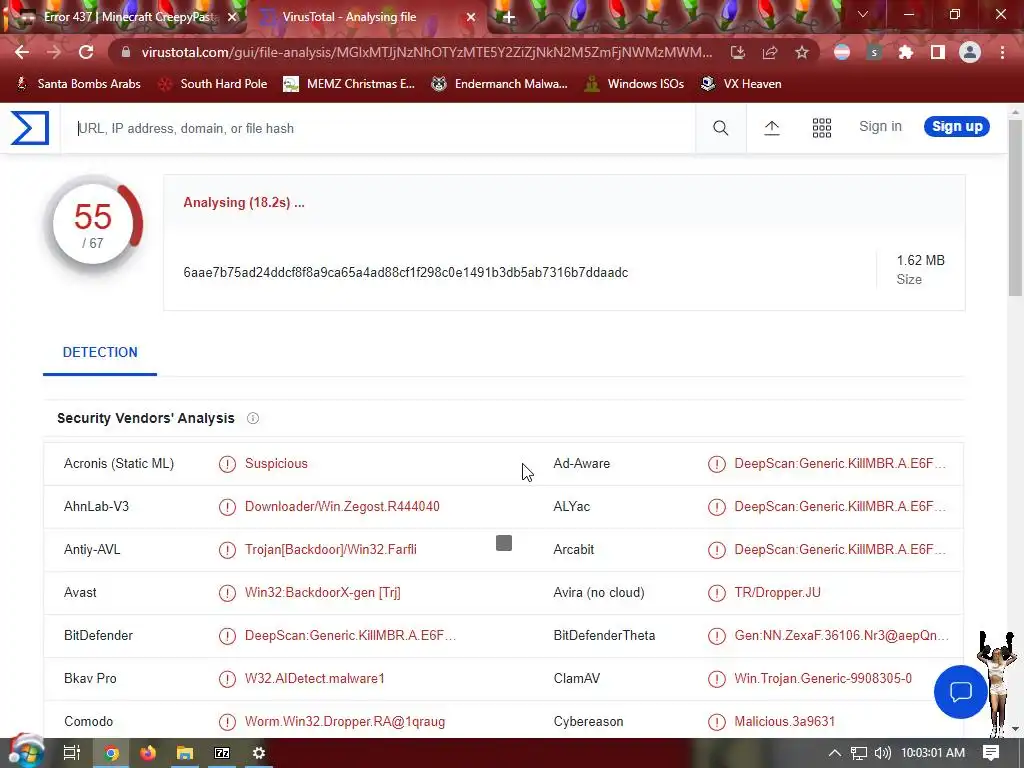Image resolution: width=1024 pixels, height=768 pixels.
Task: Click the Sign in link
Action: pos(880,127)
